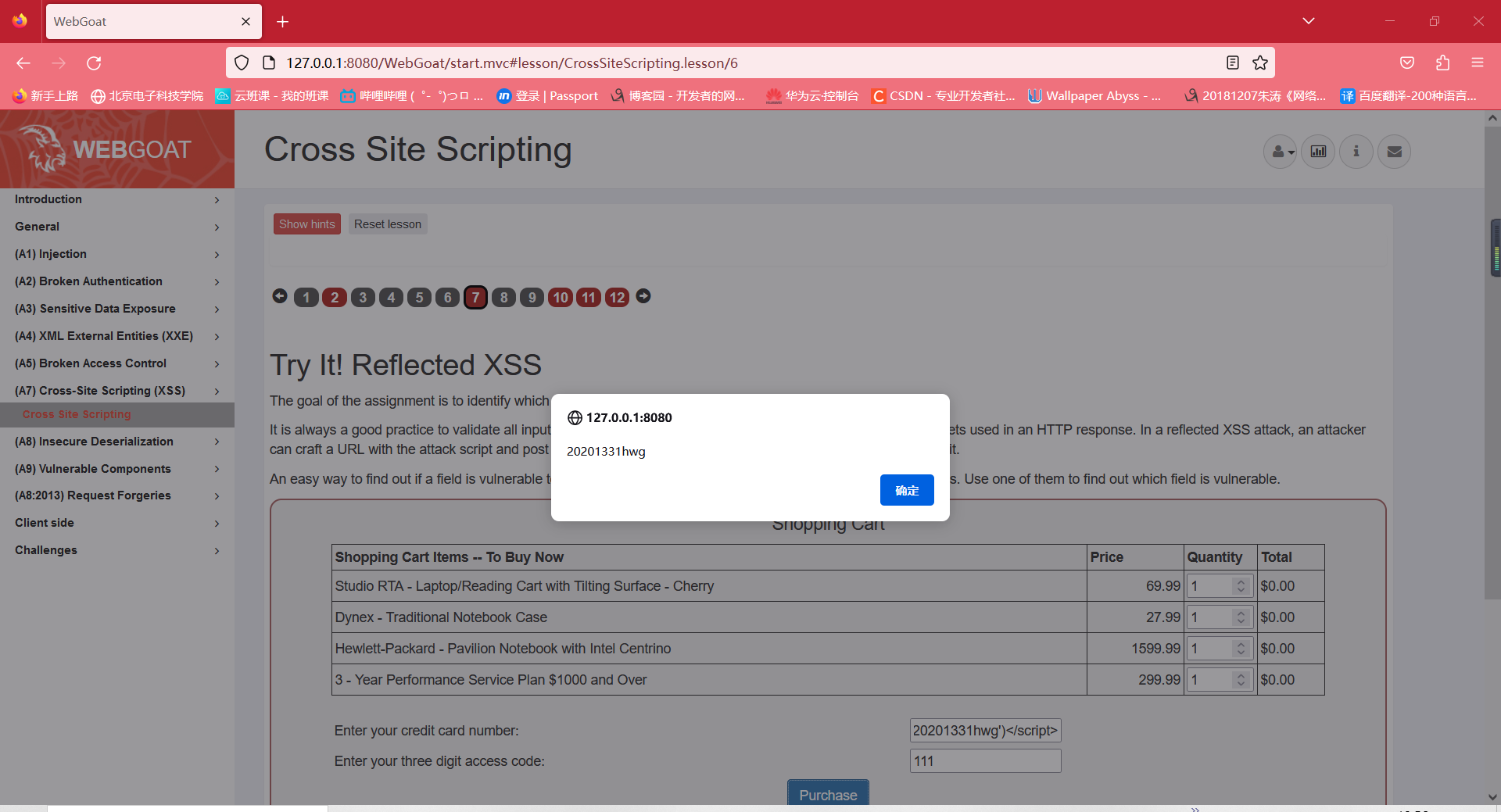Open the report card chart icon
1501x812 pixels.
pyautogui.click(x=1318, y=152)
